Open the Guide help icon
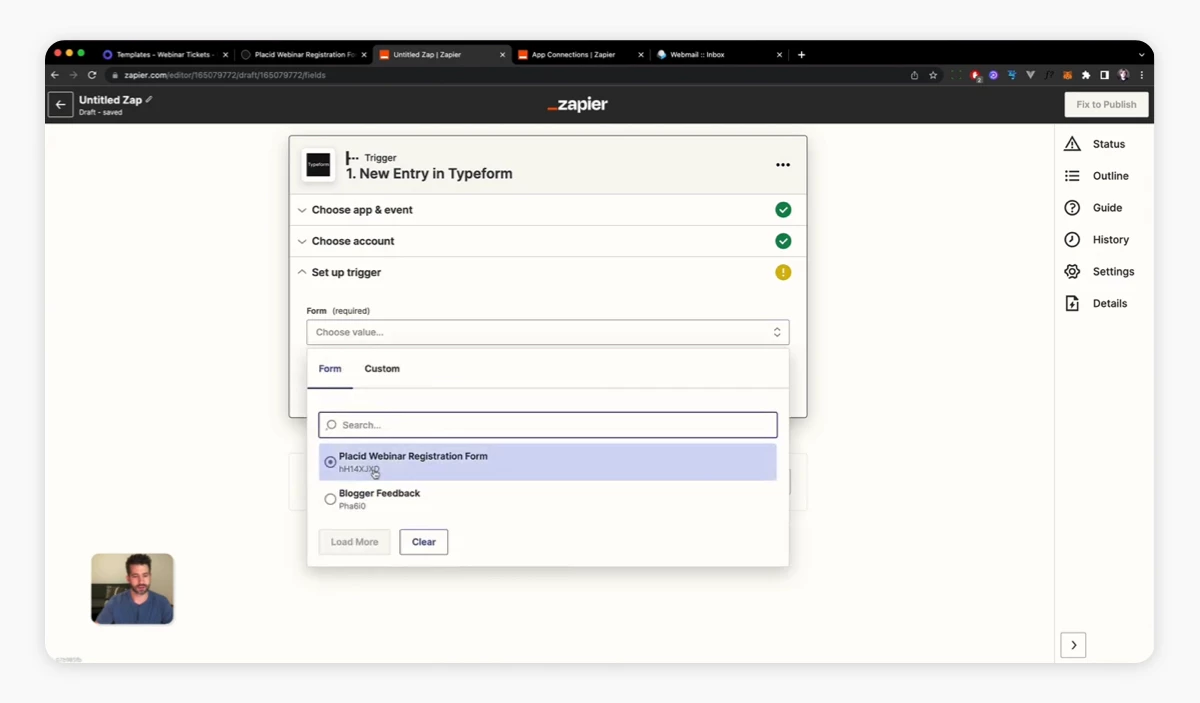The height and width of the screenshot is (703, 1200). tap(1072, 208)
